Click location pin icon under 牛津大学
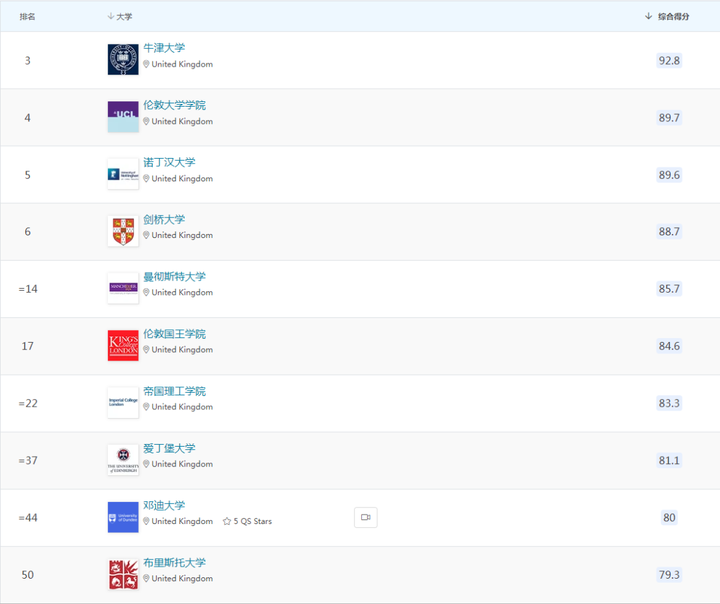720x604 pixels. pos(146,64)
